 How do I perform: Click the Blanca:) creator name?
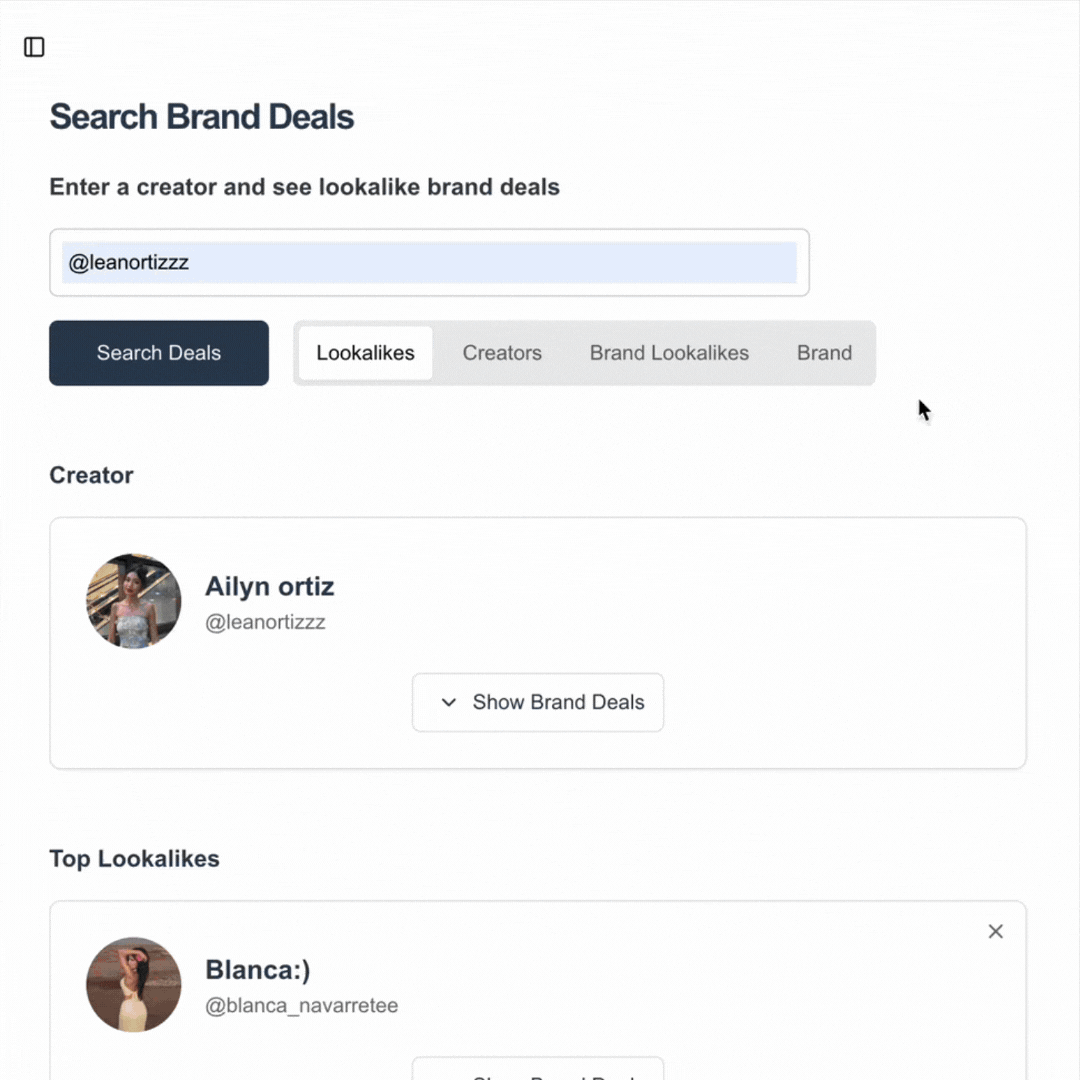click(257, 969)
